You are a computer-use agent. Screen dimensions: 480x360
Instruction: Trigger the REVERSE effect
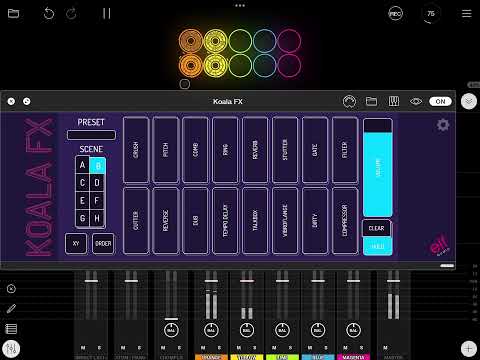166,221
